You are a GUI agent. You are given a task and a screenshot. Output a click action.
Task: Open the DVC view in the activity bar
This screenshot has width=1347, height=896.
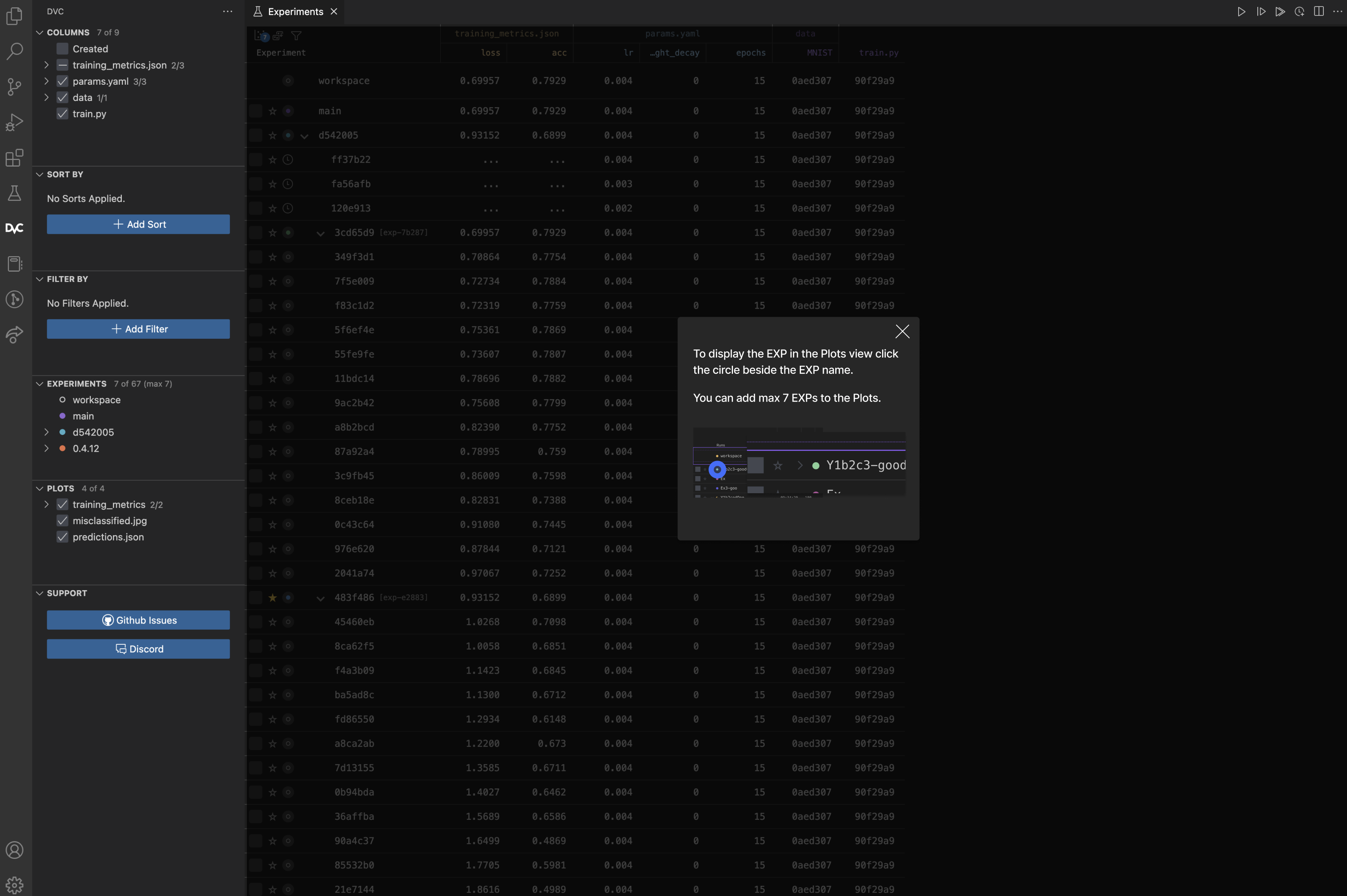[14, 227]
